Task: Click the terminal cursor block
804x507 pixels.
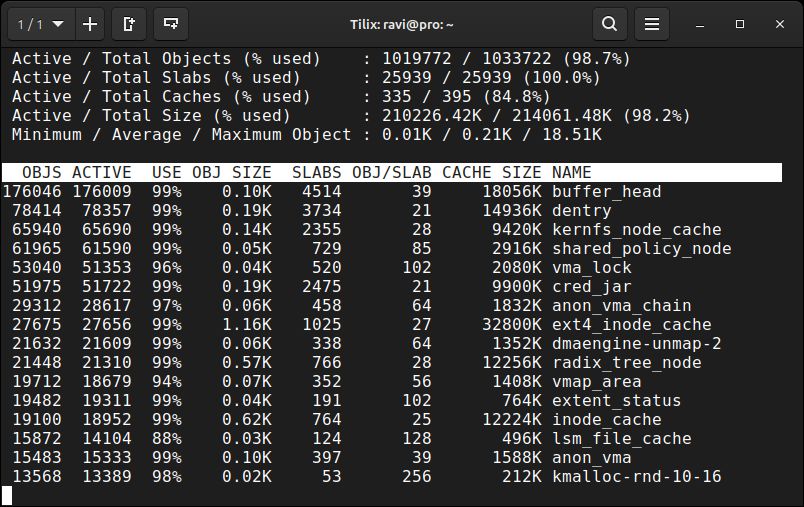Action: click(7, 496)
